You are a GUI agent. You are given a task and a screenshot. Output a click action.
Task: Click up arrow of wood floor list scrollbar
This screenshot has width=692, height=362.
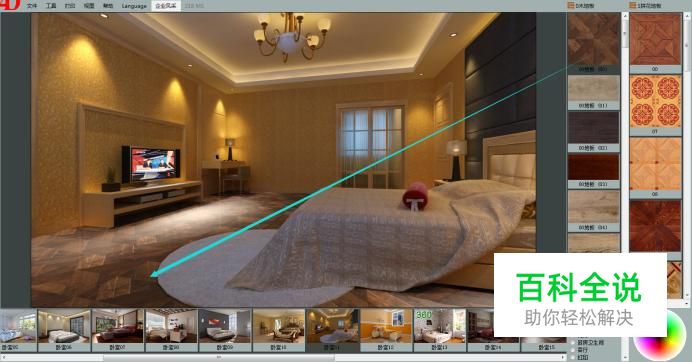[x=625, y=16]
